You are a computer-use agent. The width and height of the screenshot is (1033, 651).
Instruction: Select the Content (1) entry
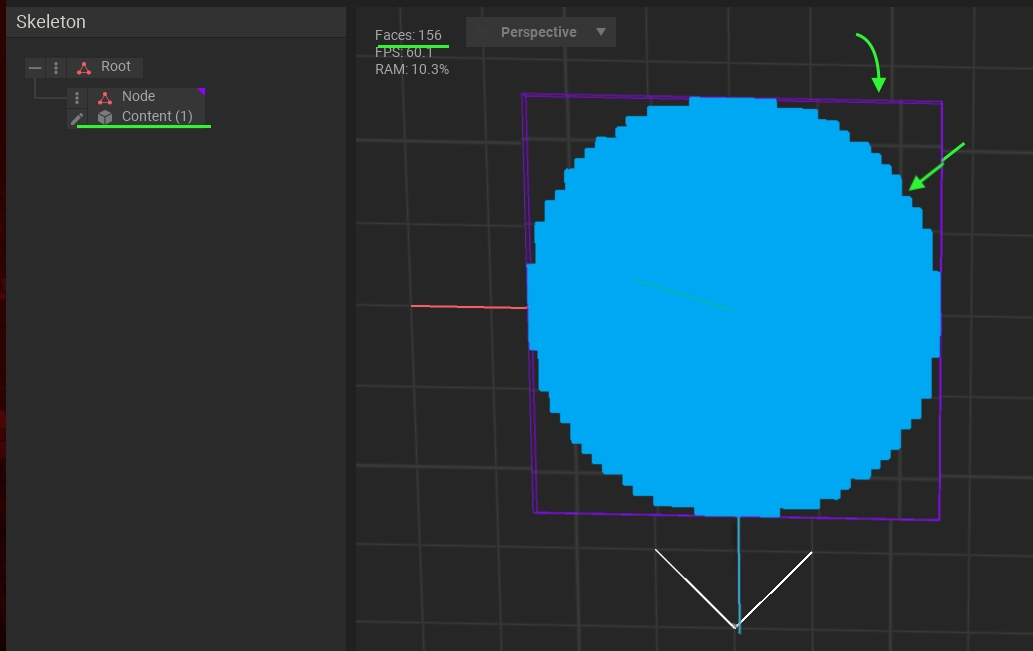pyautogui.click(x=156, y=117)
